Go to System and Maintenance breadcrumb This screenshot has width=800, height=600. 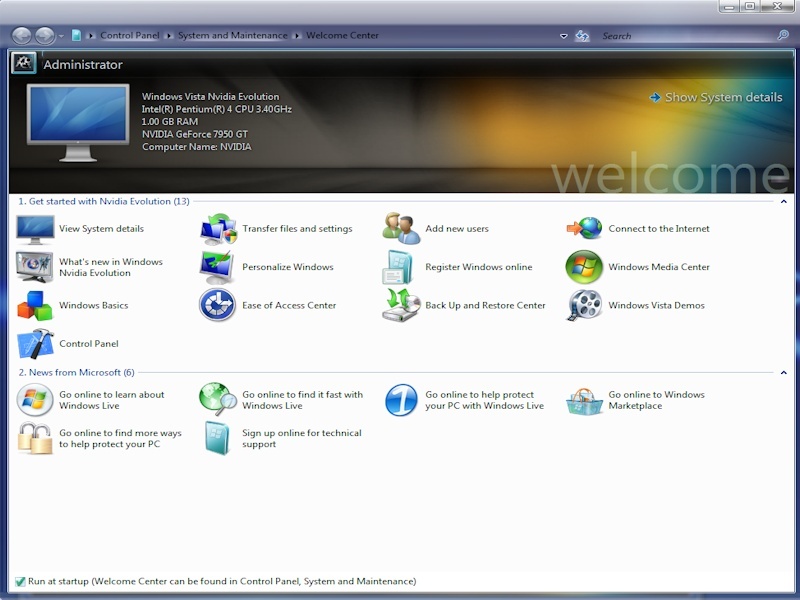(233, 35)
